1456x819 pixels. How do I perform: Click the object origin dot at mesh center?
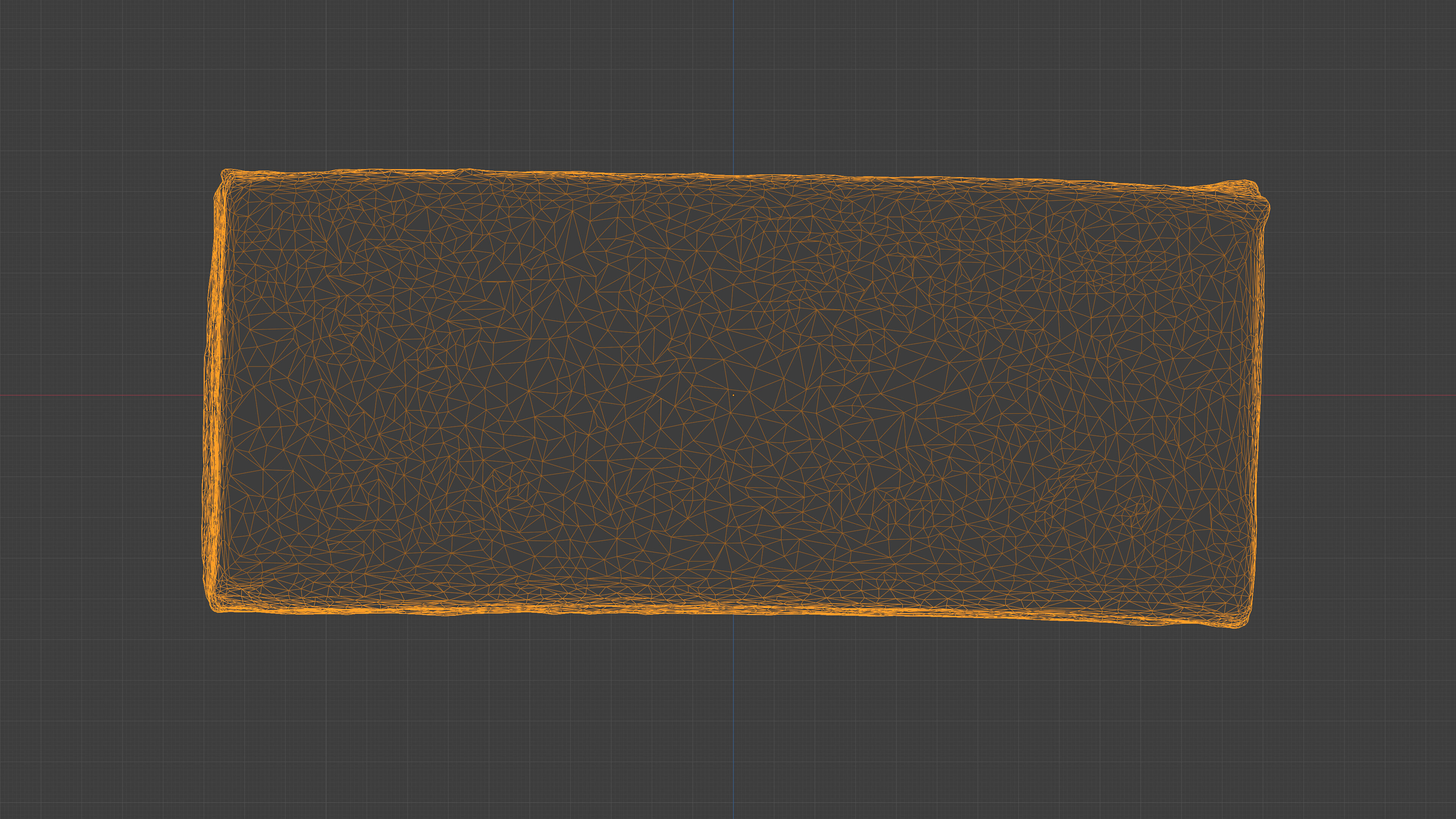click(x=734, y=395)
